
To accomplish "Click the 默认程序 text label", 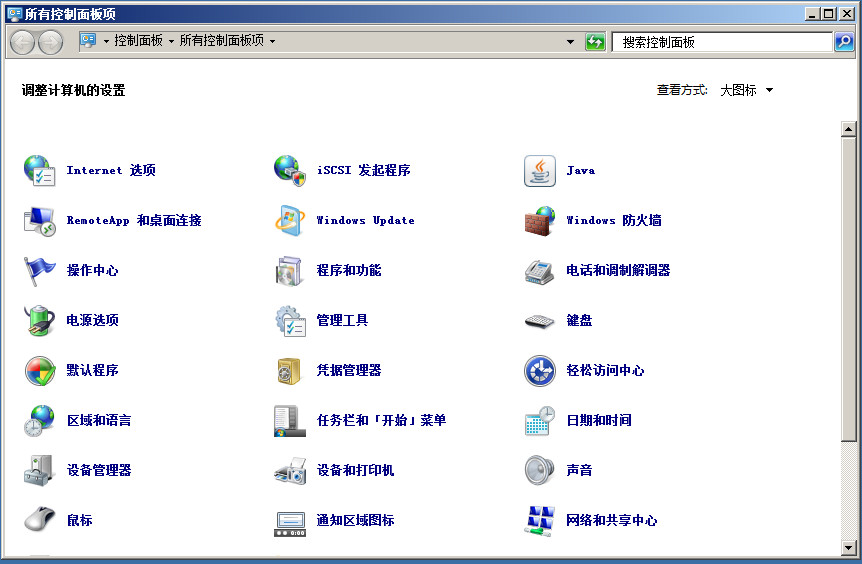I will (x=92, y=371).
